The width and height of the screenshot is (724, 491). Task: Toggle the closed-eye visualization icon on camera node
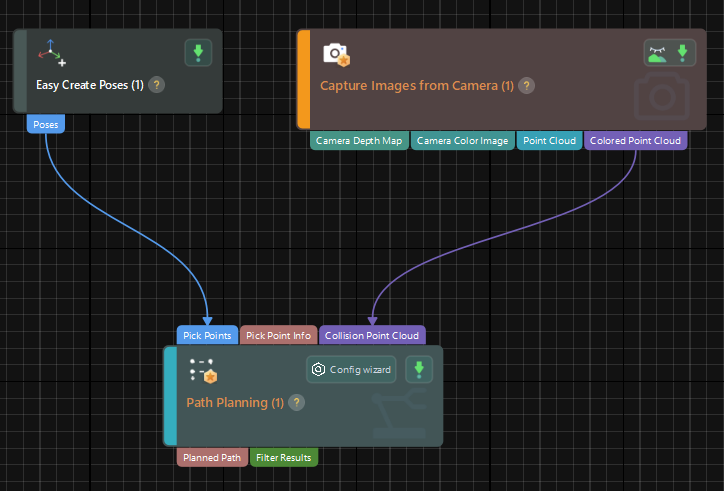pyautogui.click(x=657, y=53)
